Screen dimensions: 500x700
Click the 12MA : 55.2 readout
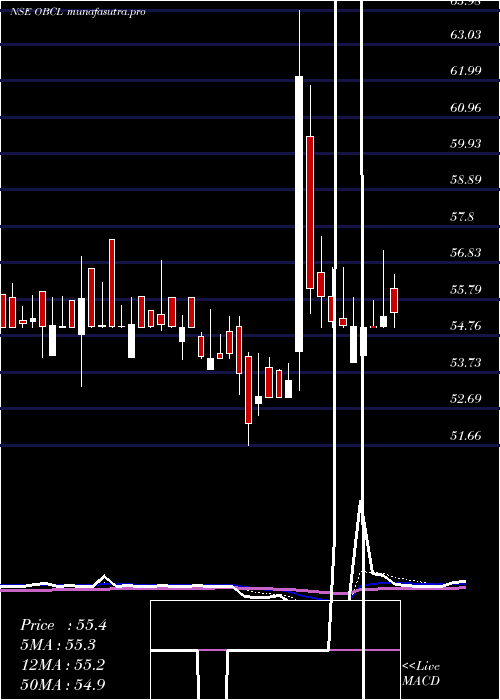pyautogui.click(x=63, y=664)
